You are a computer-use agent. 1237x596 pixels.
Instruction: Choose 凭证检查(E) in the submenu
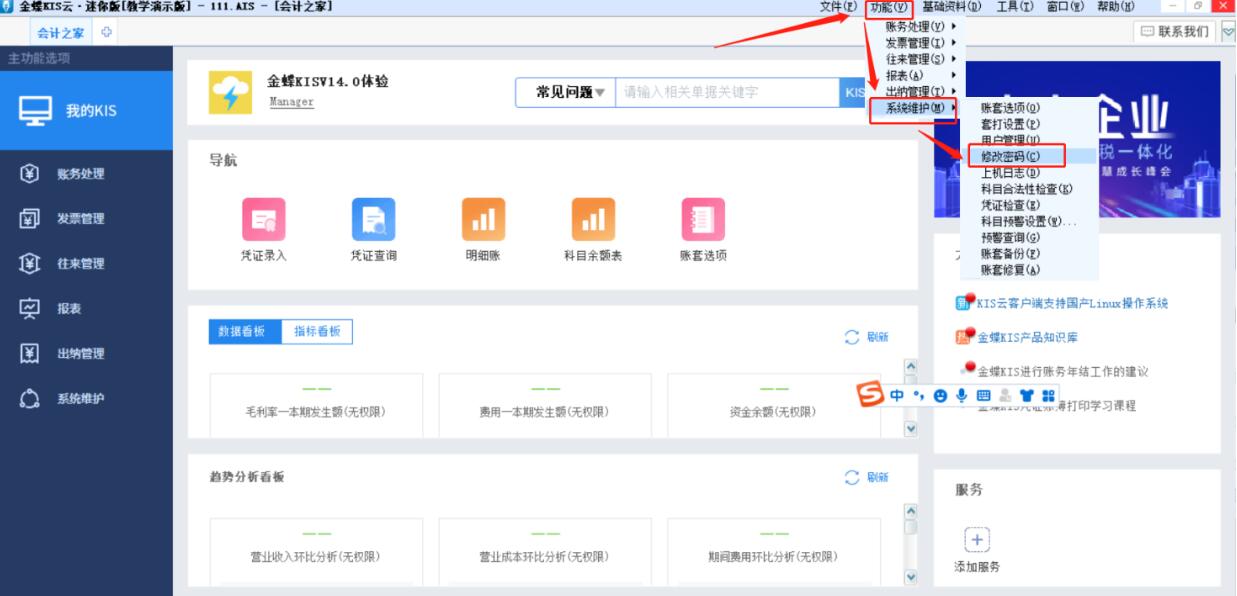click(x=1011, y=205)
